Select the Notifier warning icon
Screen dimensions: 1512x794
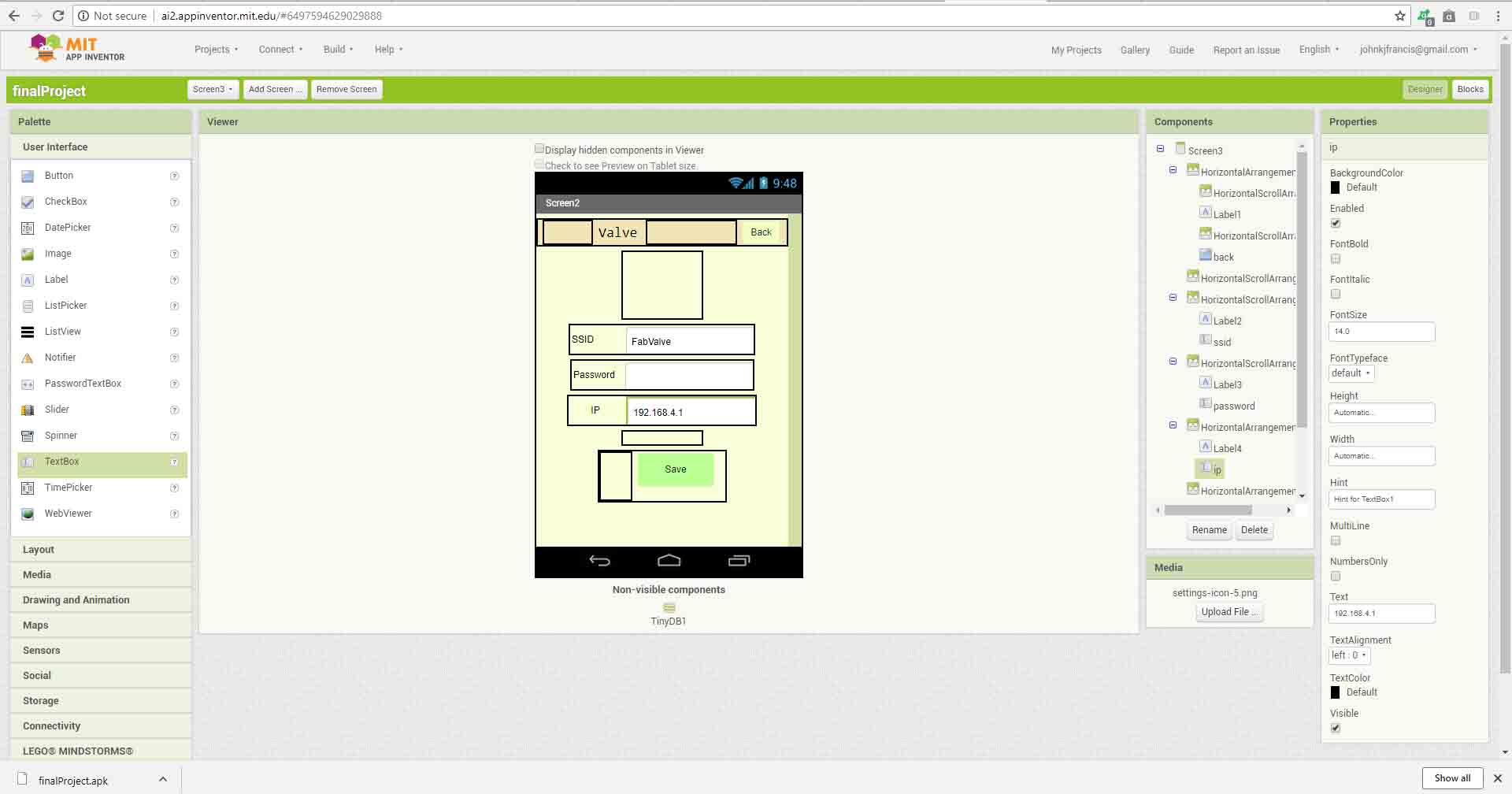click(x=28, y=358)
